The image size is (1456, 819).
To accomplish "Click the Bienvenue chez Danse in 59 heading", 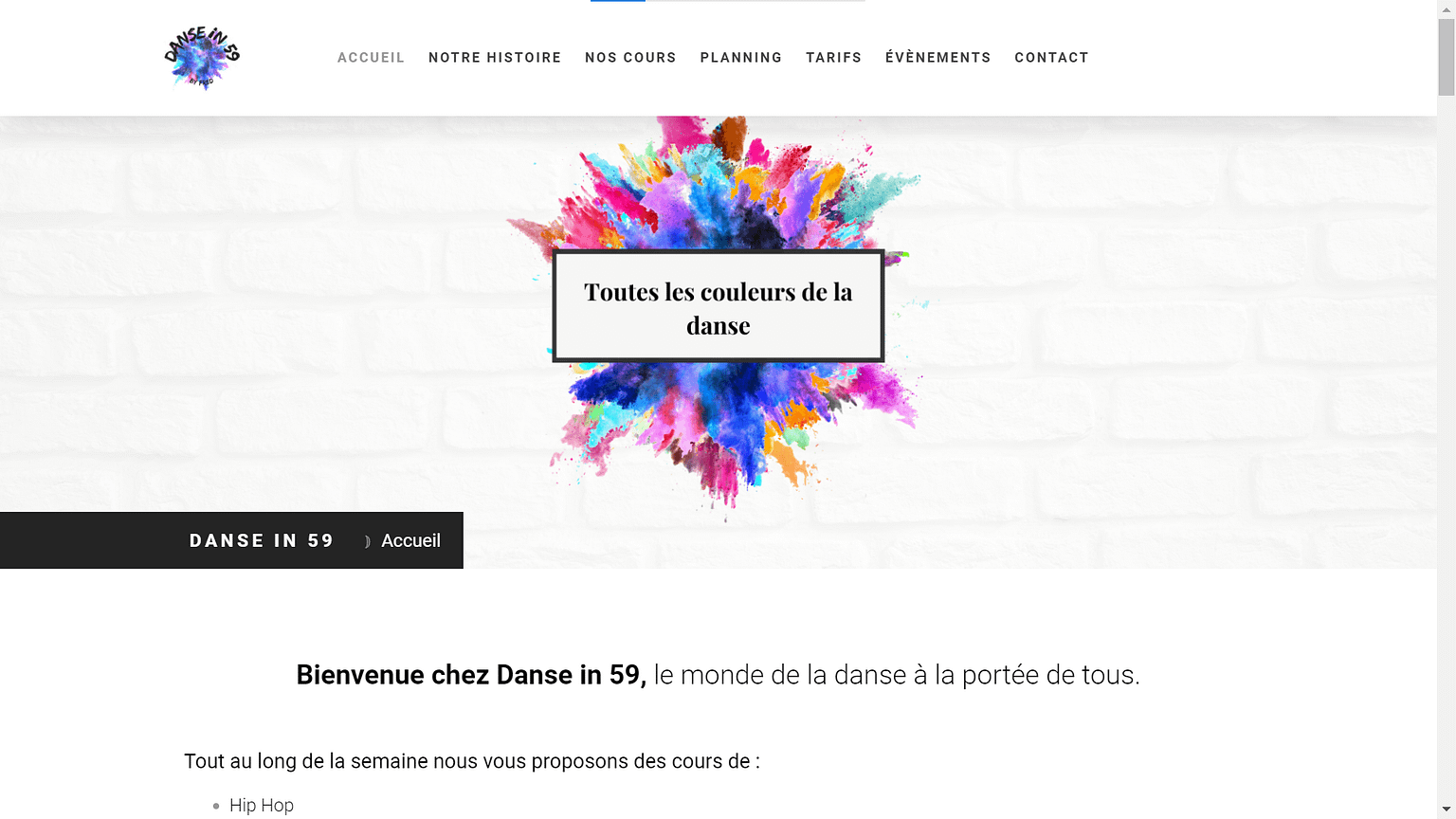I will click(718, 675).
